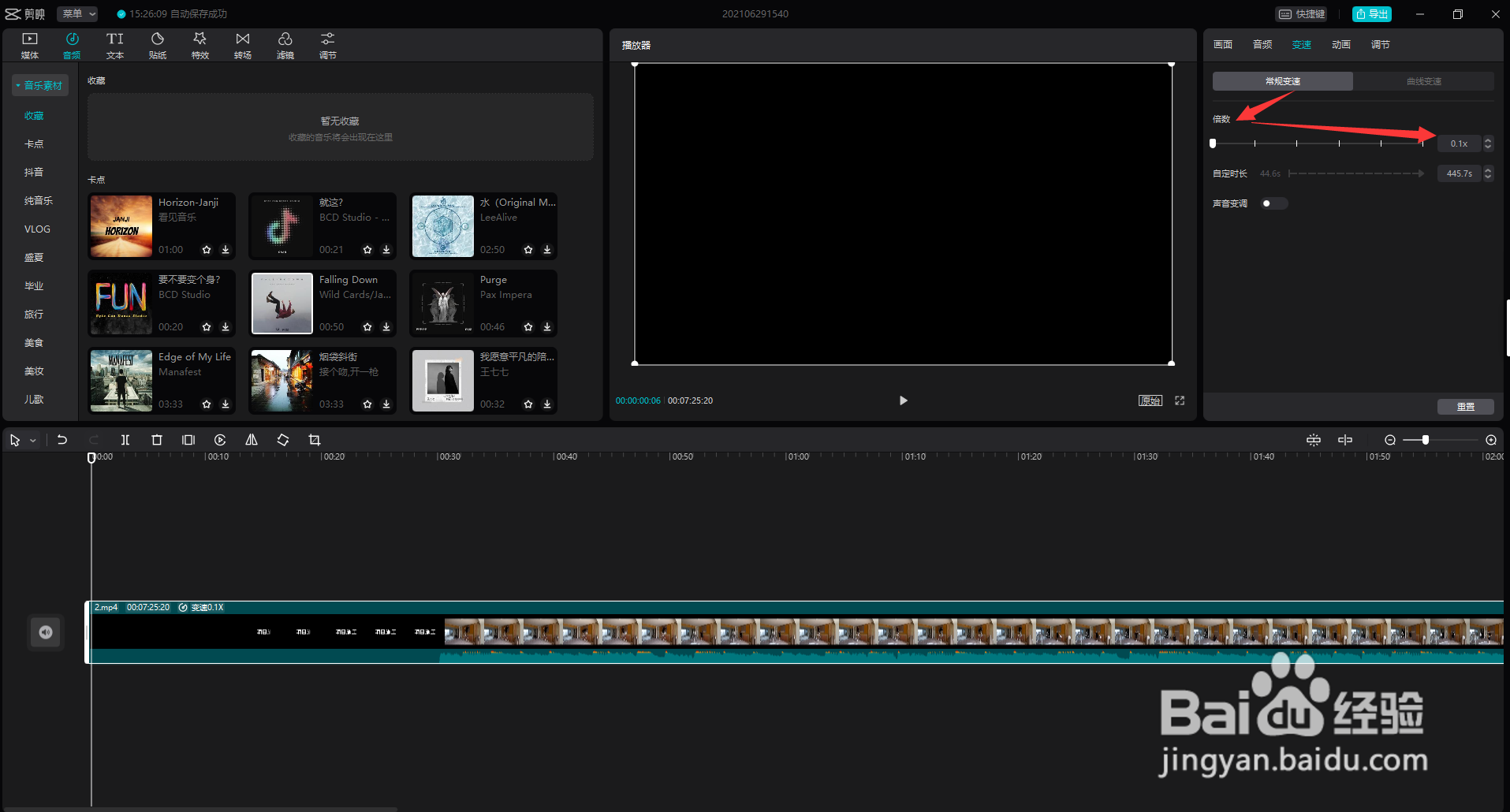Switch to the 调节 tab in right panel

[1381, 45]
